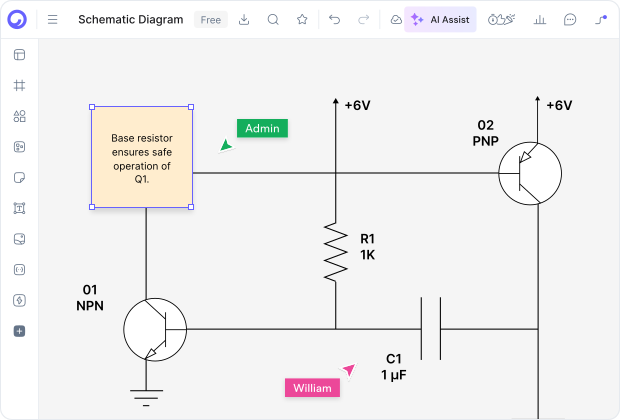Expand more tools with plus button
Viewport: 620px width, 420px height.
tap(19, 331)
